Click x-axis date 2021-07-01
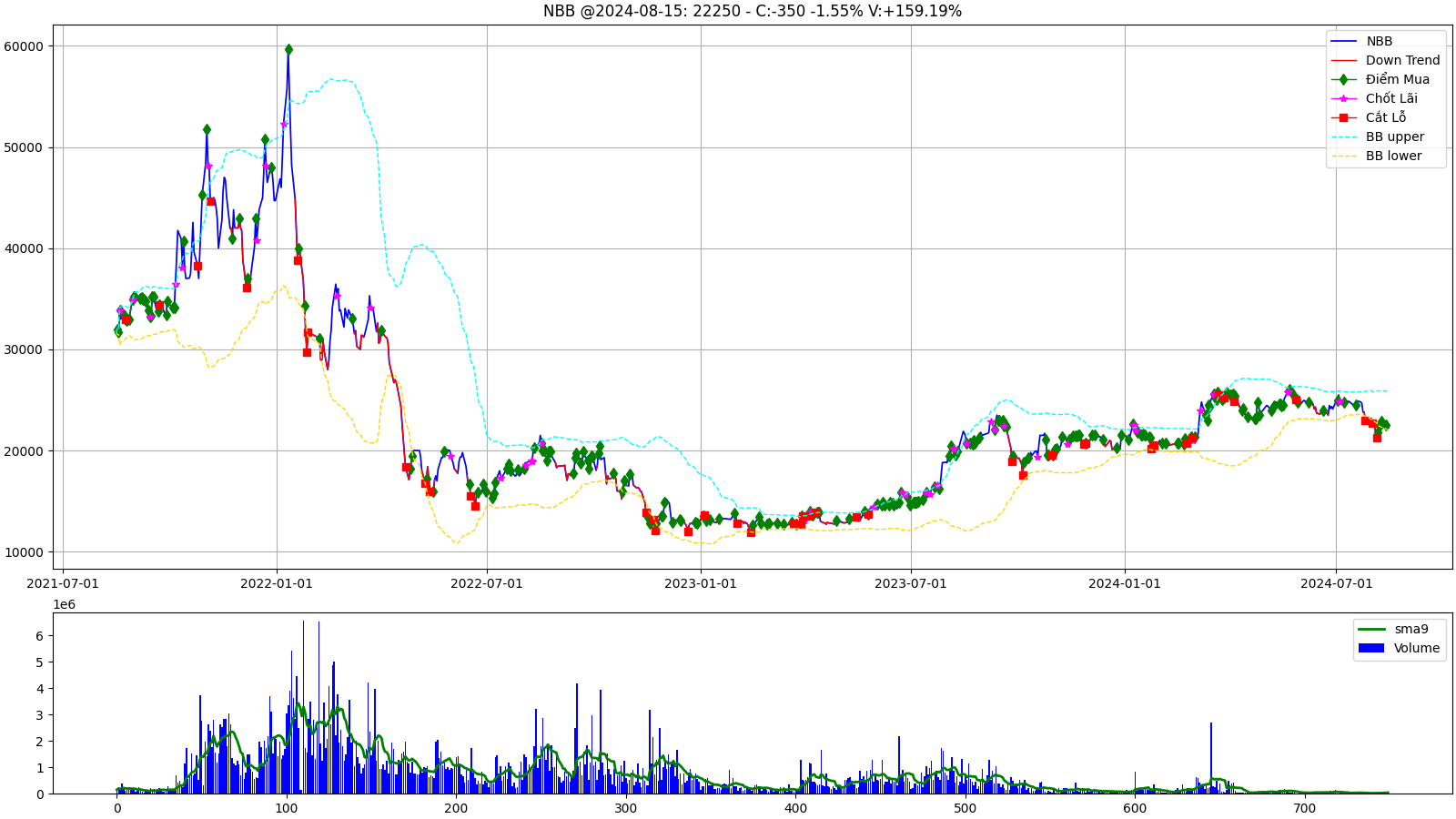Image resolution: width=1456 pixels, height=819 pixels. pos(63,583)
